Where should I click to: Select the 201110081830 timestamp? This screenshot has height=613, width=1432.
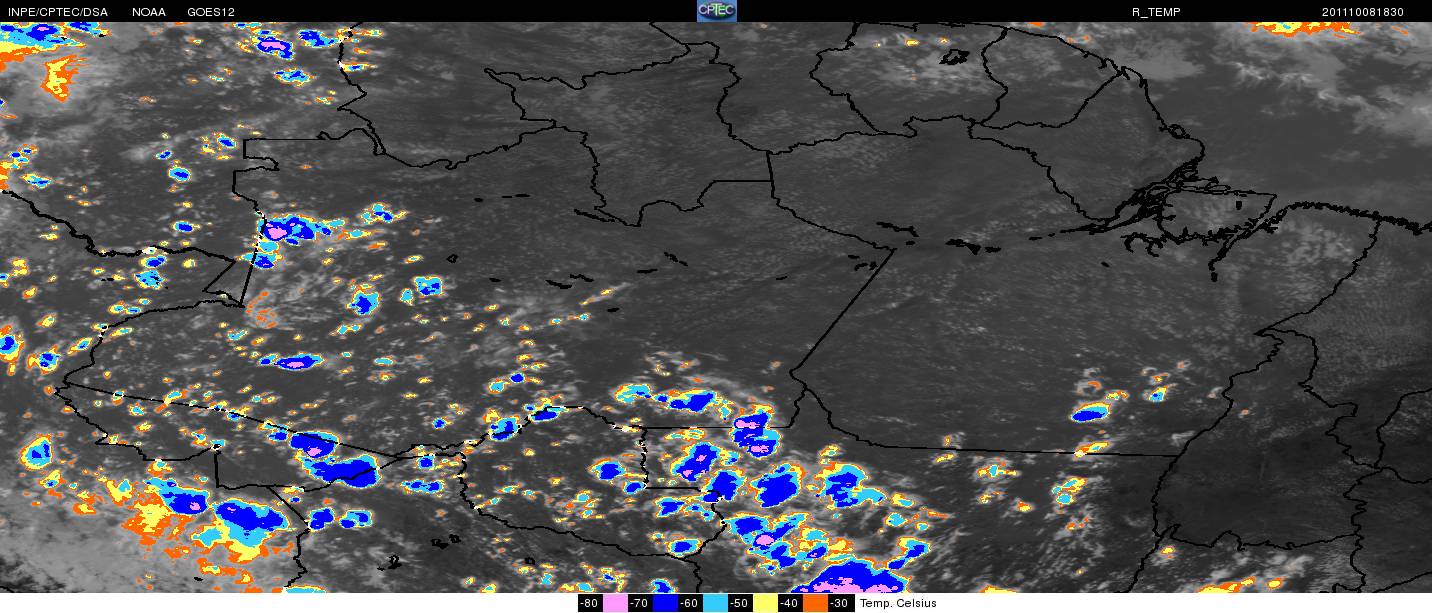point(1363,12)
